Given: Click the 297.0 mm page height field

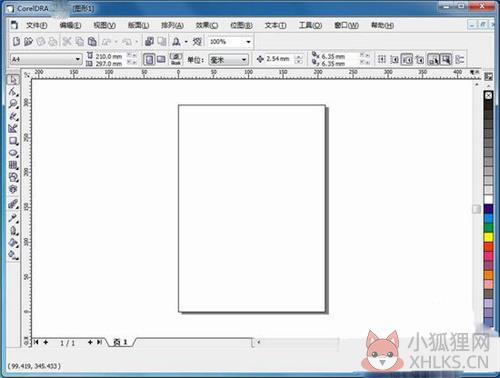Looking at the screenshot, I should [x=109, y=63].
